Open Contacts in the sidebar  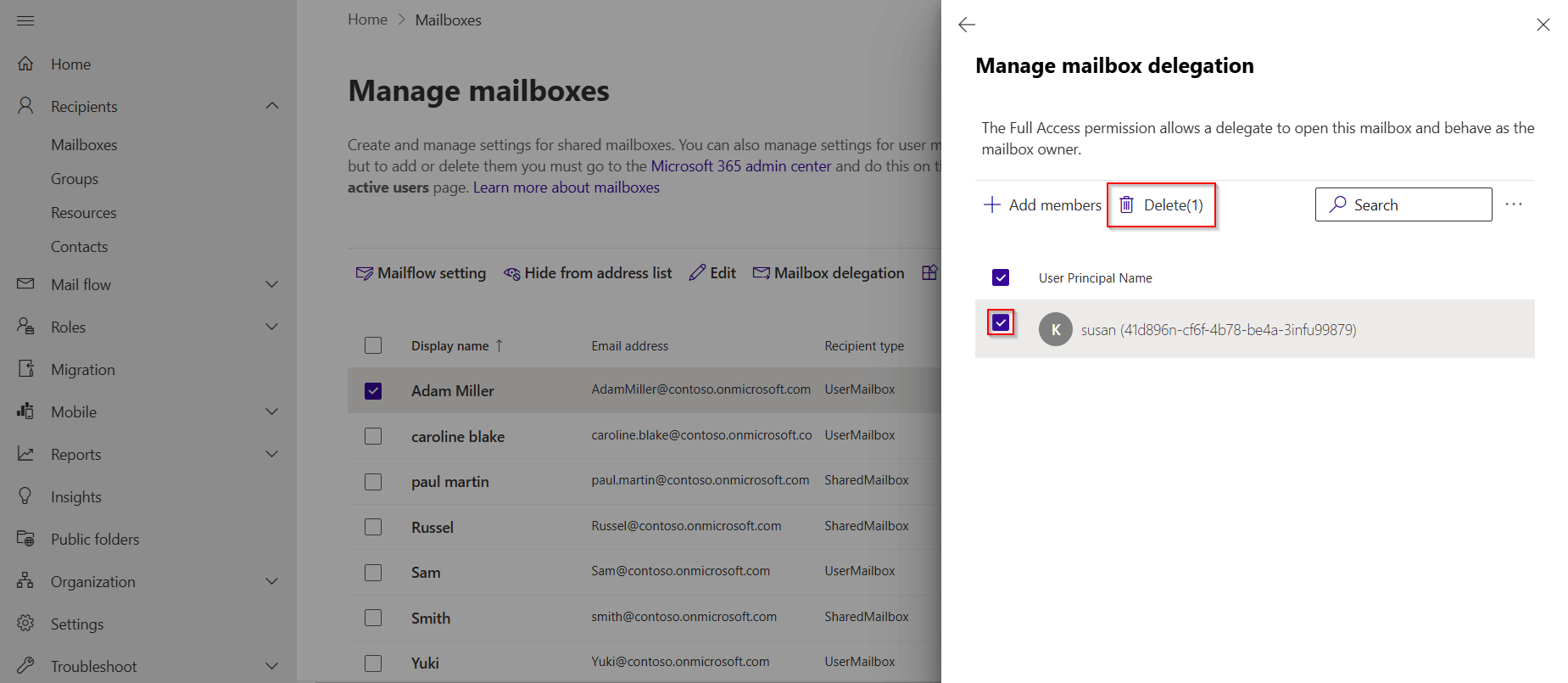[80, 247]
